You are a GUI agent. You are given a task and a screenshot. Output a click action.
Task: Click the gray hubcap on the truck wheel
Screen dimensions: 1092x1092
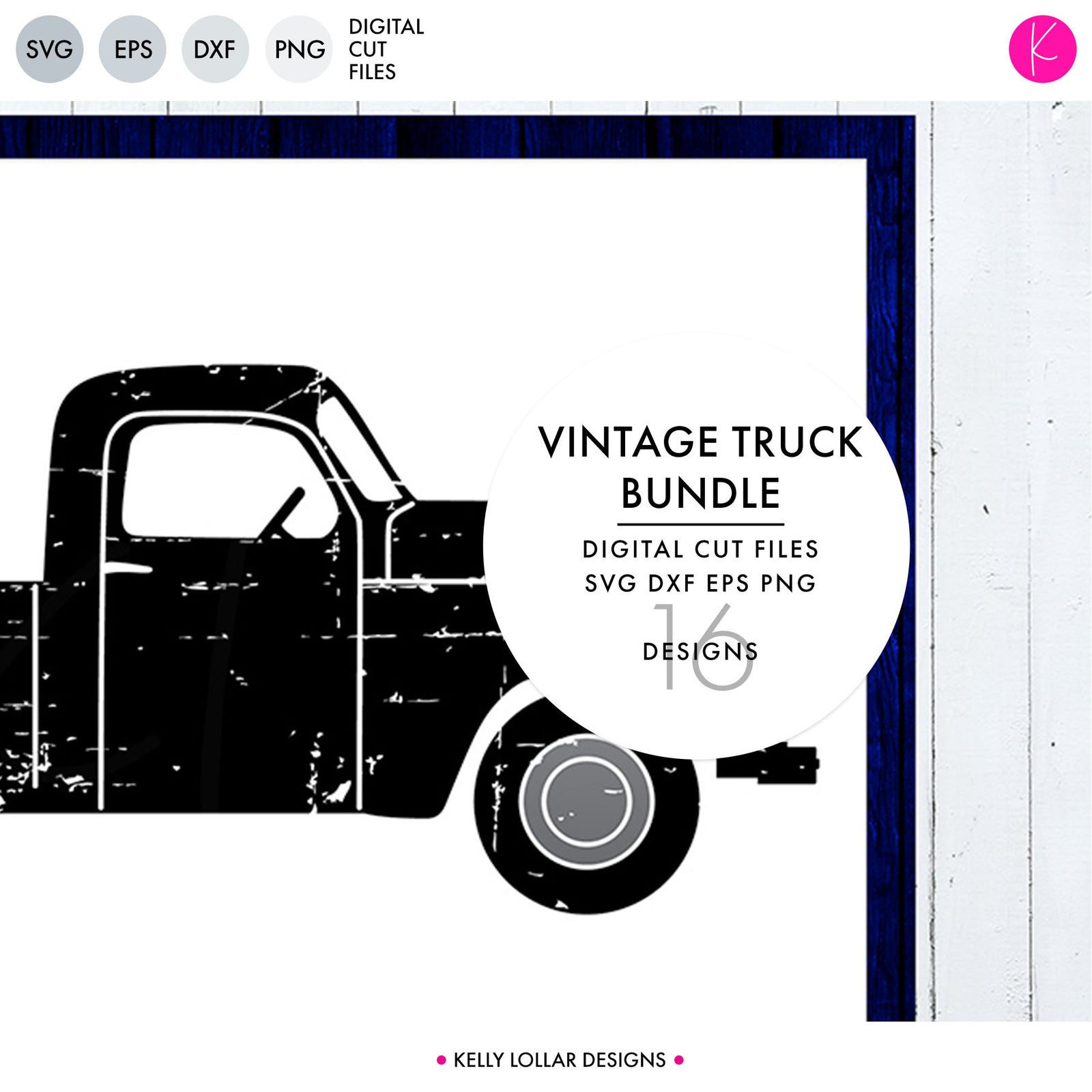pyautogui.click(x=586, y=803)
